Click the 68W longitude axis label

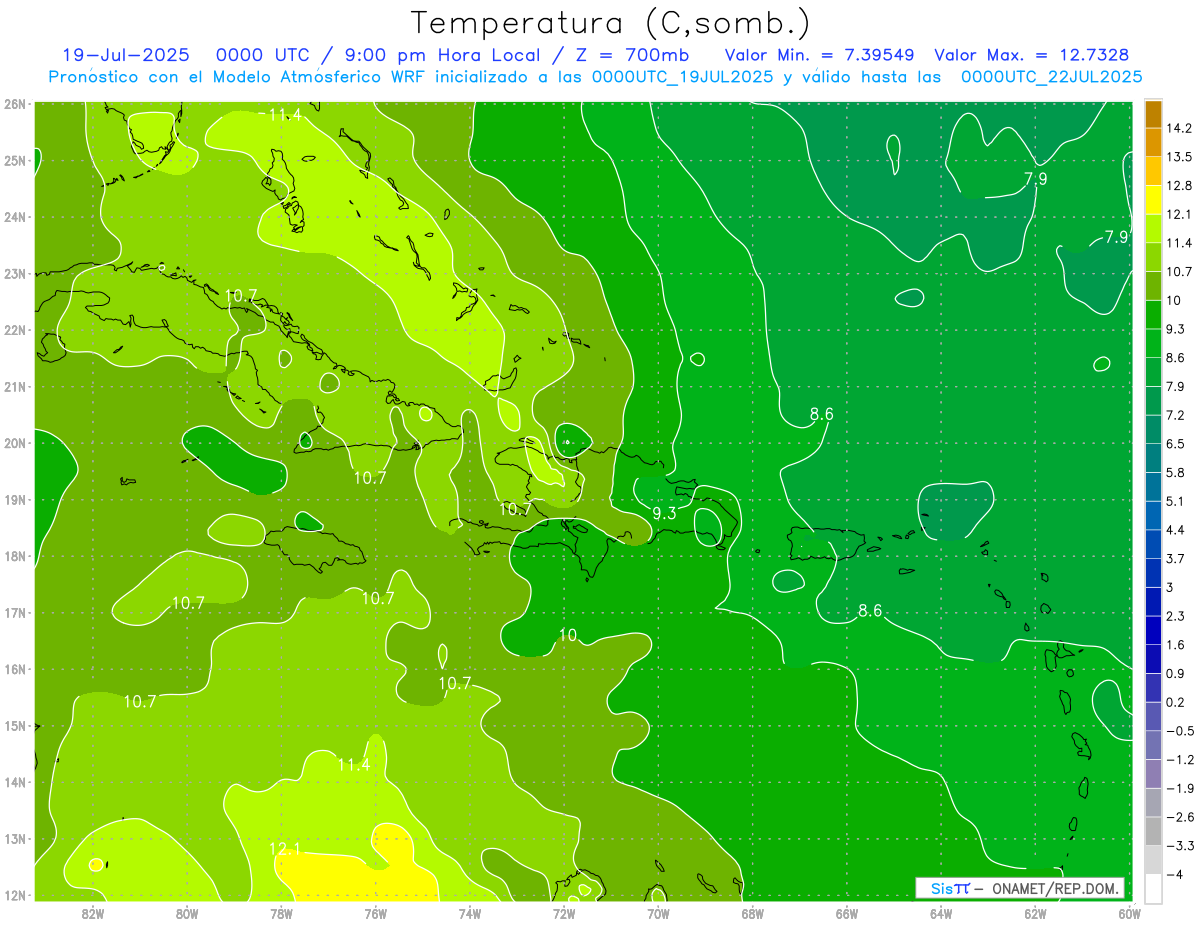pyautogui.click(x=753, y=913)
